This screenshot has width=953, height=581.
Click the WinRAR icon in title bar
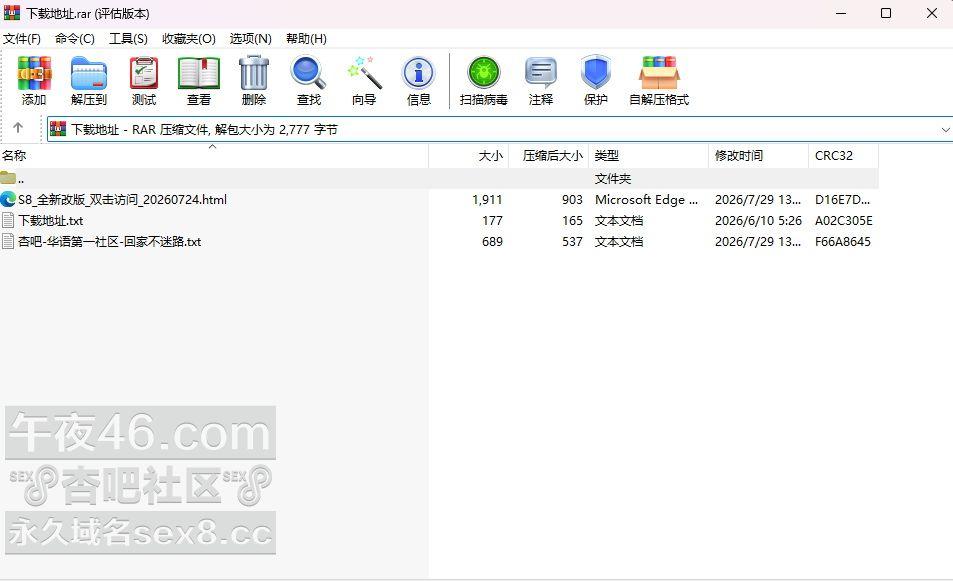[12, 13]
